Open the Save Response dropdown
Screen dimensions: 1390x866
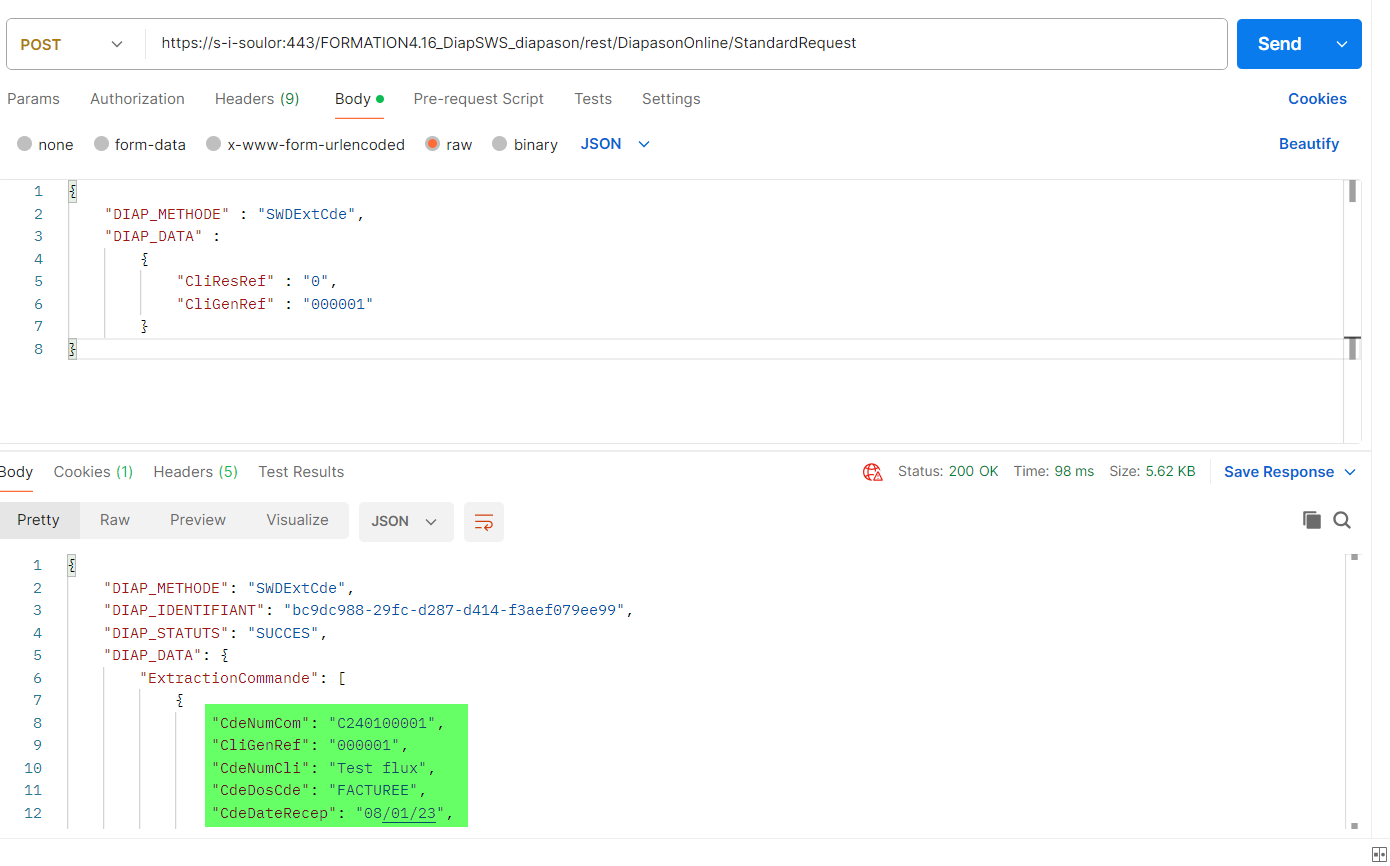(1289, 472)
